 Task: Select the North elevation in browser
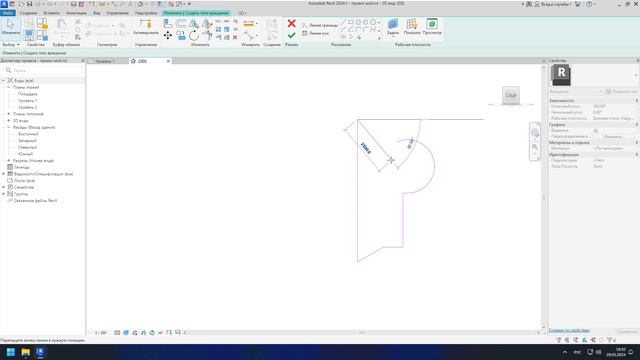pyautogui.click(x=27, y=147)
